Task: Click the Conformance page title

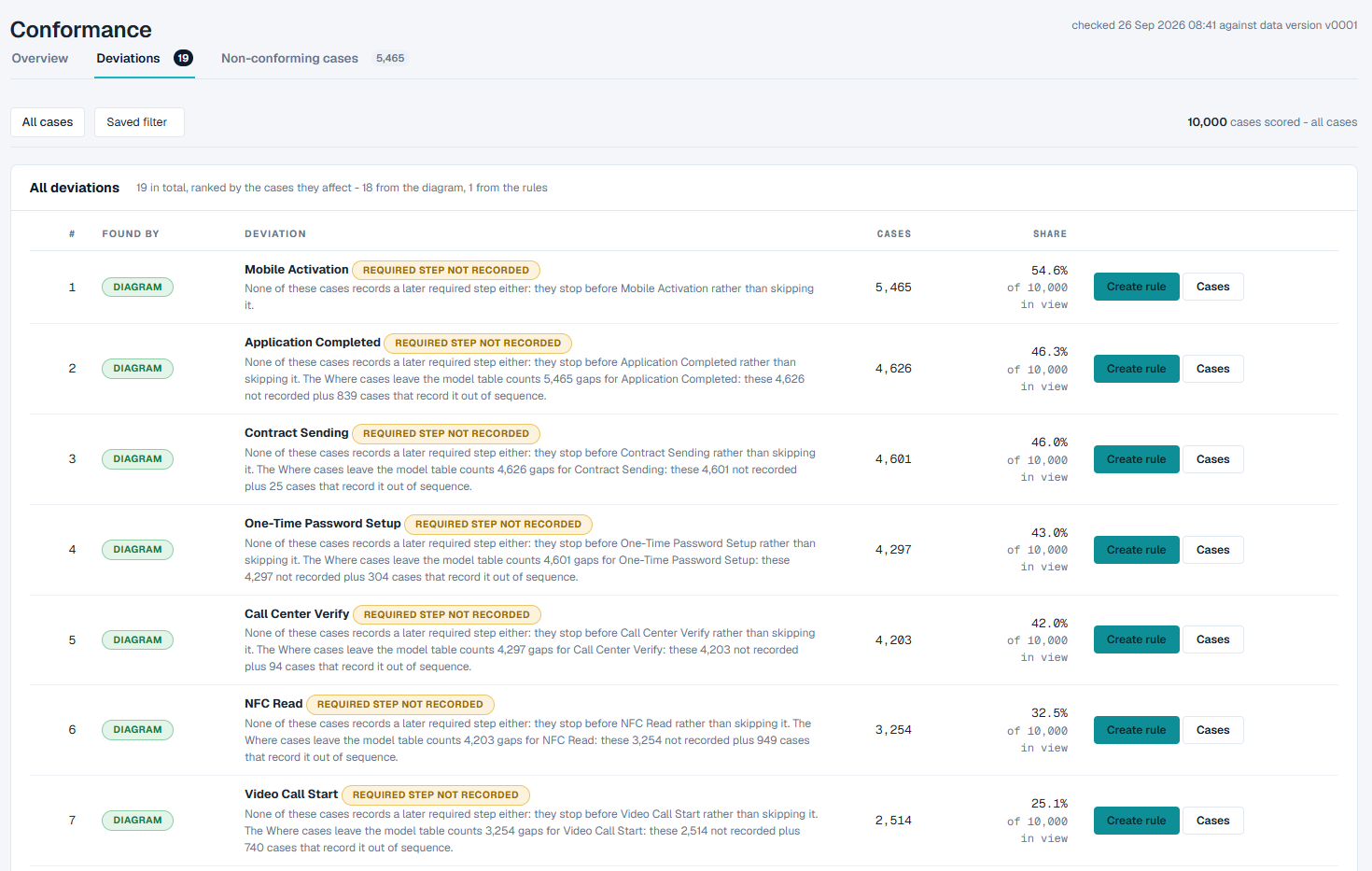Action: (x=81, y=30)
